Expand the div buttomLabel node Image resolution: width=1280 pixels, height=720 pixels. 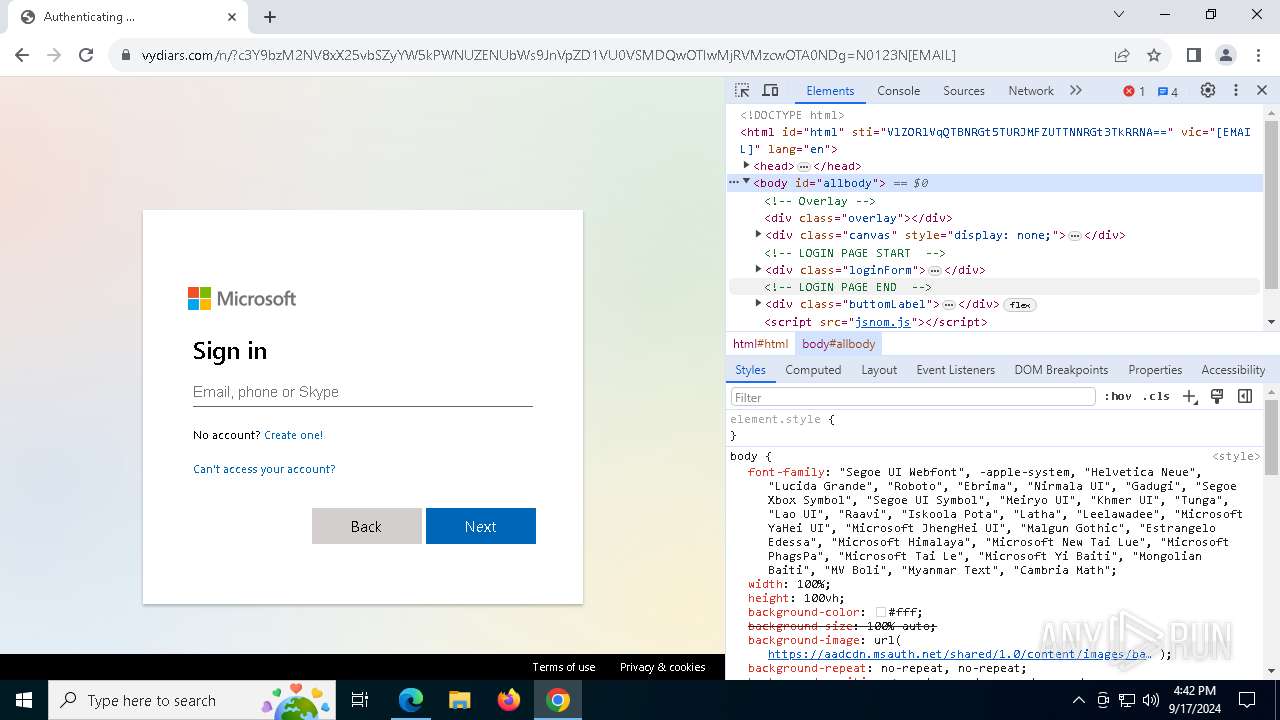point(758,303)
